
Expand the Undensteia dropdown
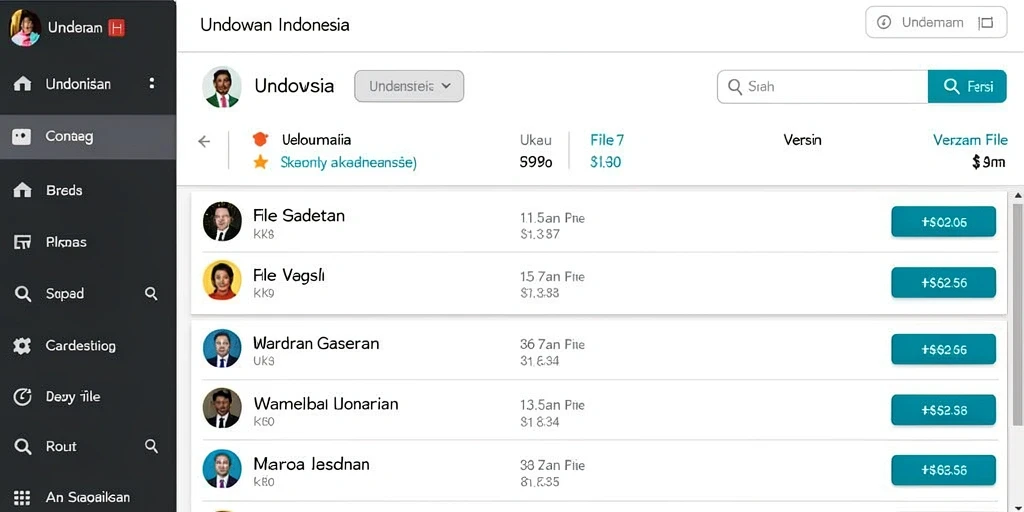(x=409, y=86)
